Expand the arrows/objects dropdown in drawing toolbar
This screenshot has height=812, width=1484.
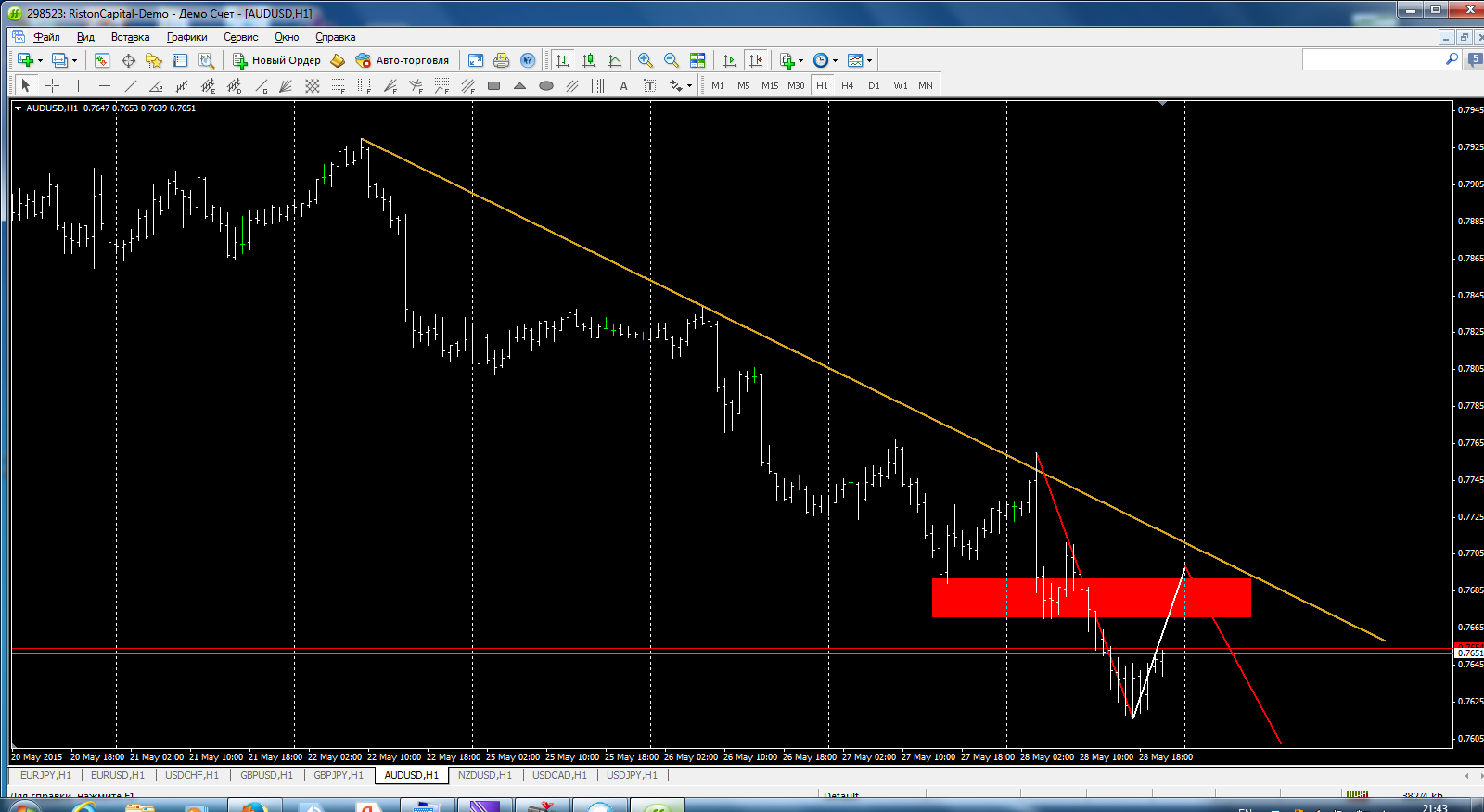pos(689,86)
